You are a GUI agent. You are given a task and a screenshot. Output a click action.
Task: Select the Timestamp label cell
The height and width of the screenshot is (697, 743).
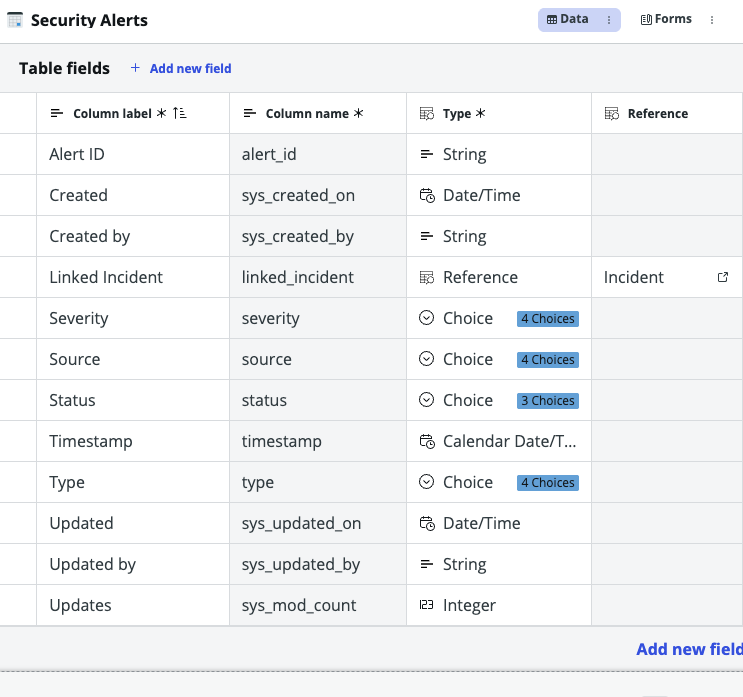point(133,441)
